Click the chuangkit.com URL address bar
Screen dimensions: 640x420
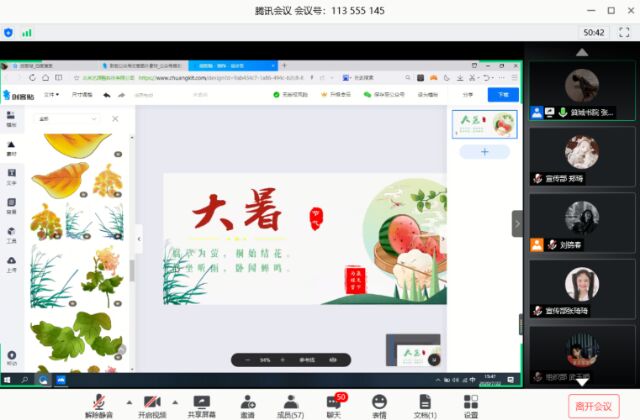[x=192, y=78]
